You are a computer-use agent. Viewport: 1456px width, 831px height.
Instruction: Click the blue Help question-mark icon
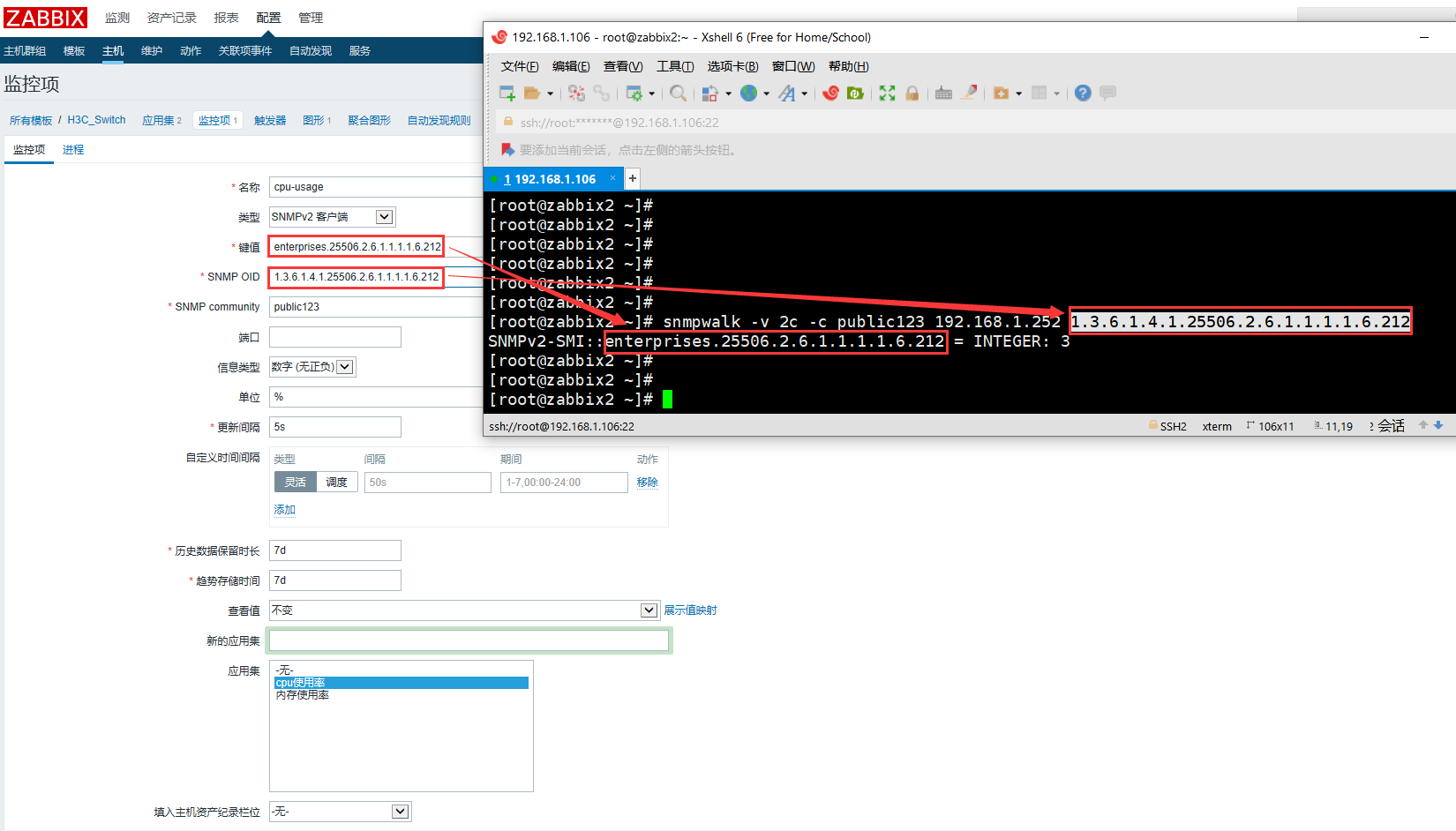click(1083, 94)
